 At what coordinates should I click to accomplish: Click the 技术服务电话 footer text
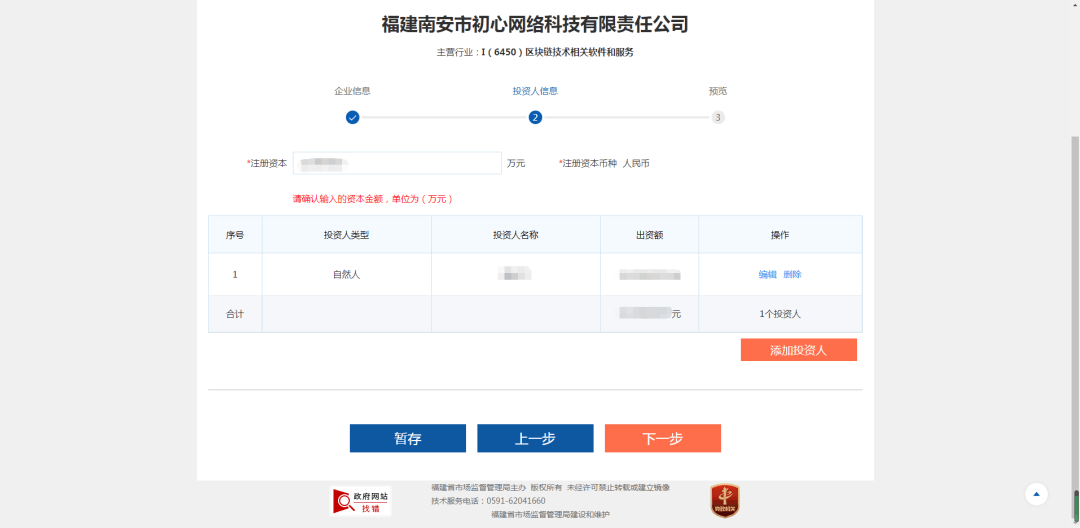tap(488, 501)
